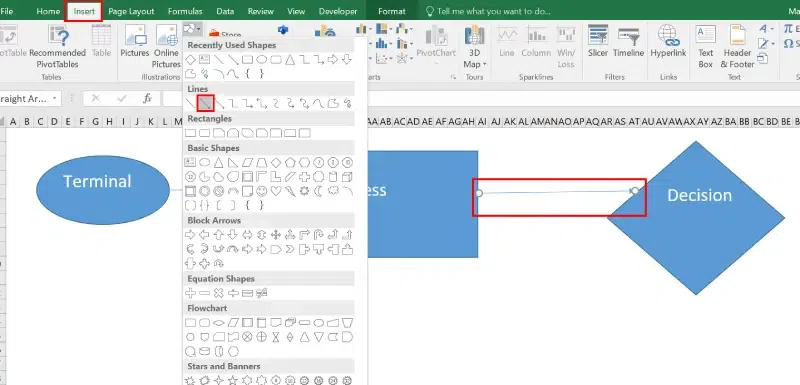Pick the text box in Recently Used Shapes
Viewport: 800px width, 385px height.
(204, 60)
